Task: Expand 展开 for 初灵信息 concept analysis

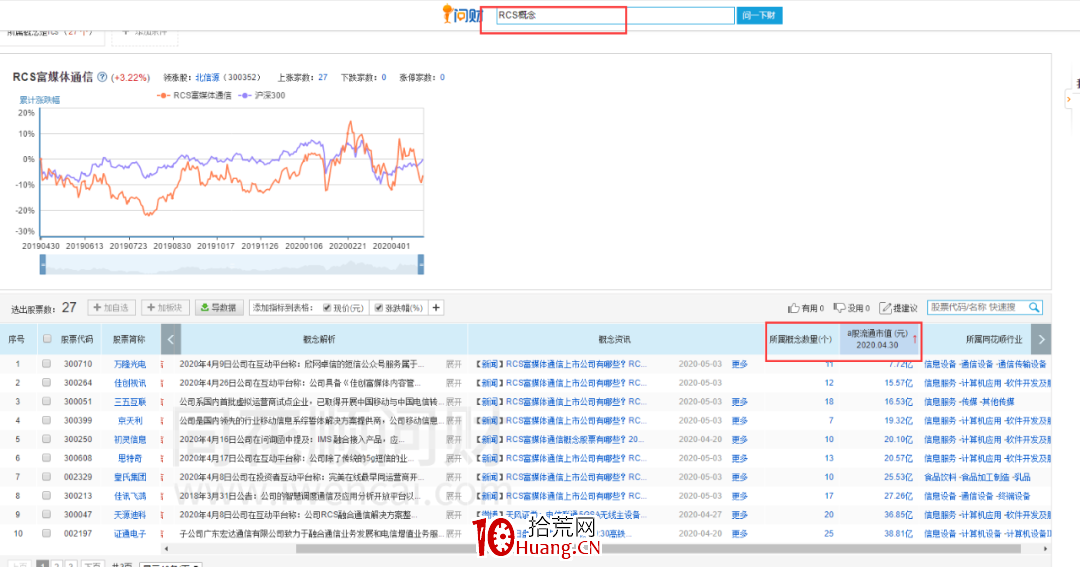Action: pyautogui.click(x=453, y=439)
